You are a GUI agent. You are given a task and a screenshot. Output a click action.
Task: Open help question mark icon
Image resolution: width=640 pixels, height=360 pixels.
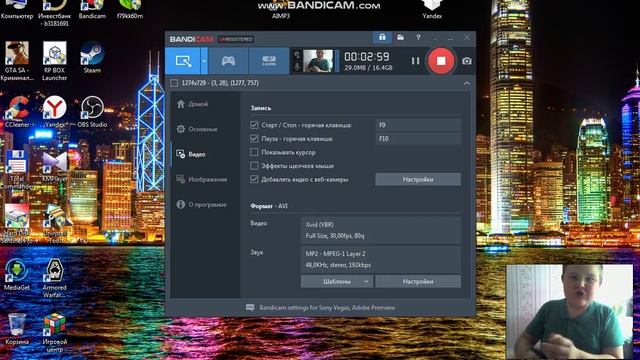418,38
